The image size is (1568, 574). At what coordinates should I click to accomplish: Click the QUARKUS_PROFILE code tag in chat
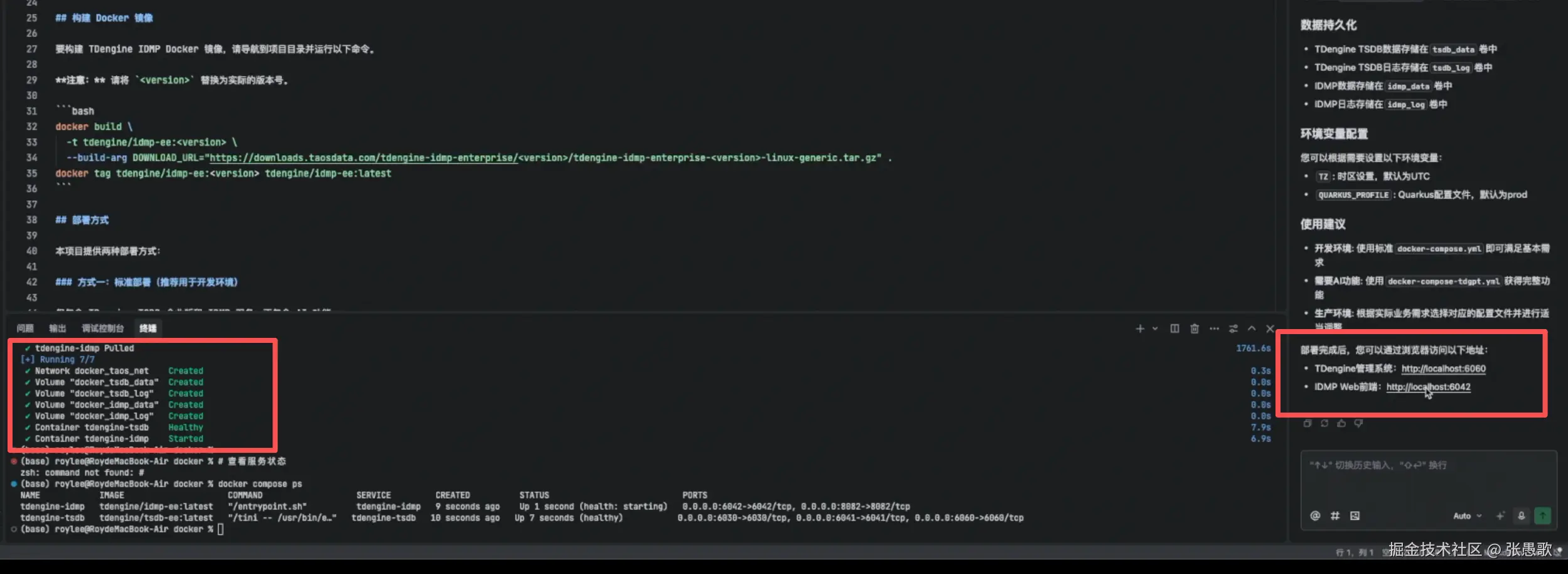(x=1353, y=195)
